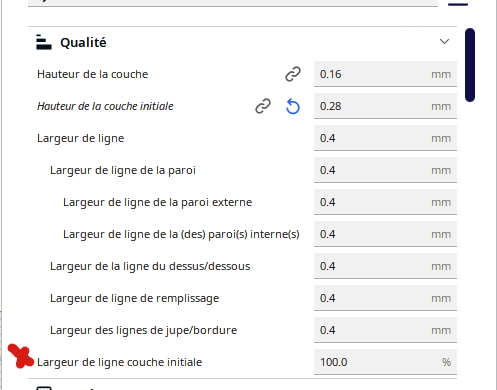Edit Hauteur de la couche initiale field
The height and width of the screenshot is (390, 497).
point(385,106)
